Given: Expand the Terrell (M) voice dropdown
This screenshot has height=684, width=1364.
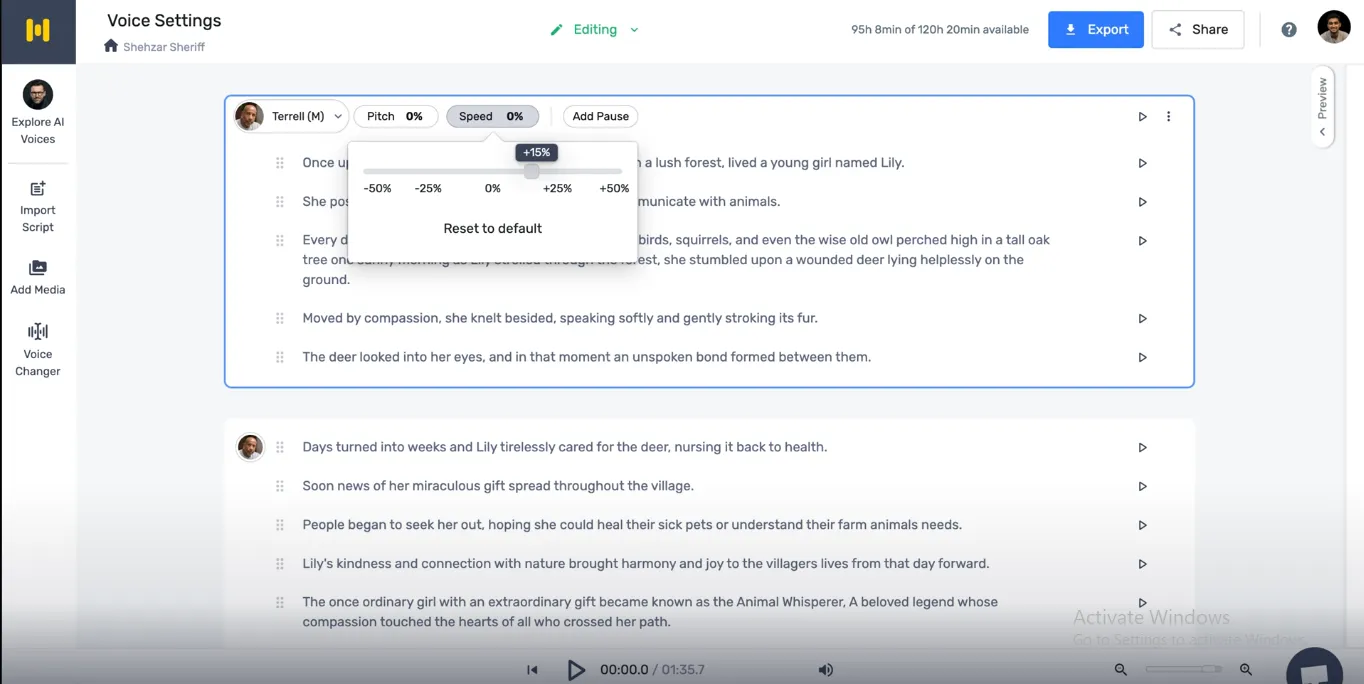Looking at the screenshot, I should point(290,117).
